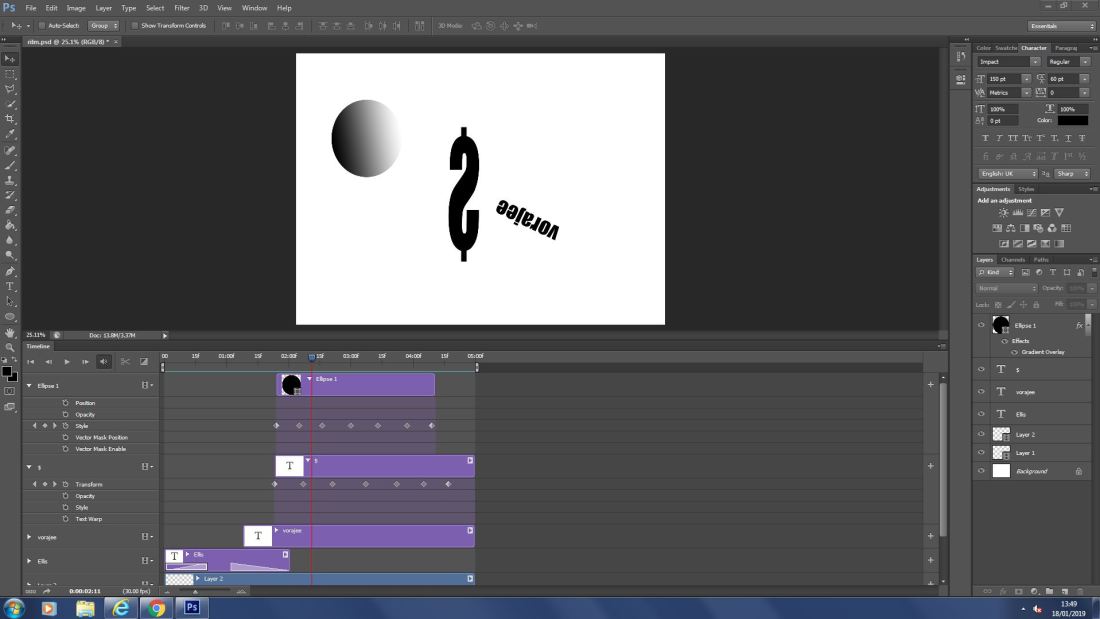Open the Filter menu
1100x619 pixels.
pos(181,8)
